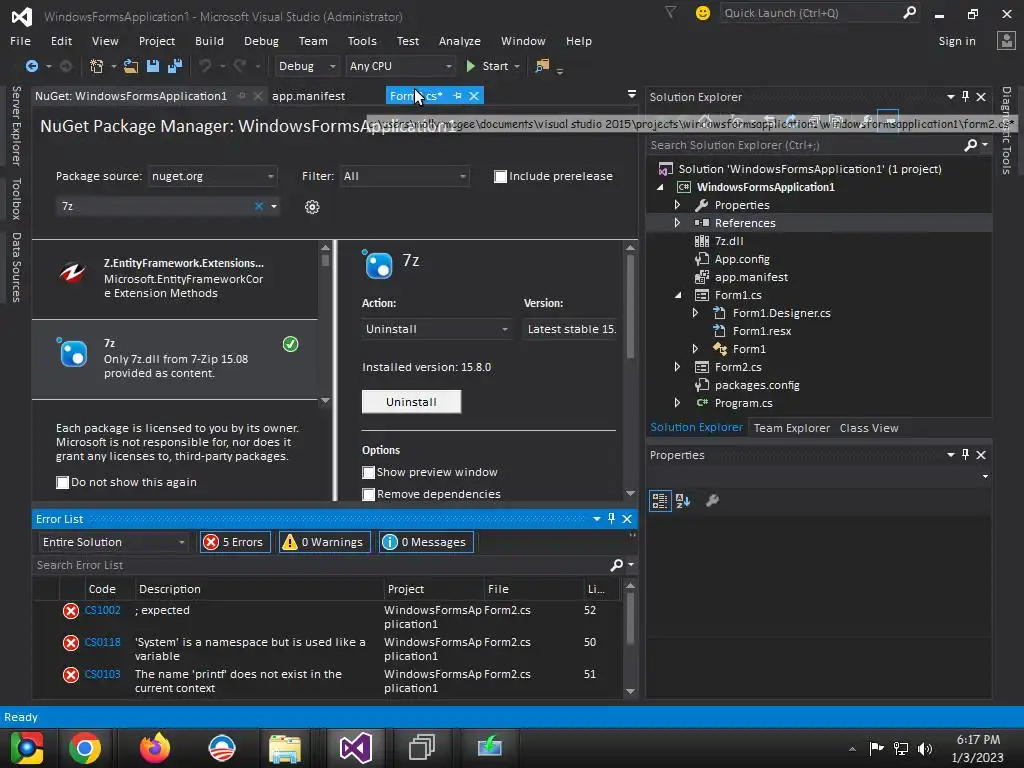This screenshot has width=1024, height=768.
Task: Open Chrome from the taskbar
Action: tap(85, 748)
